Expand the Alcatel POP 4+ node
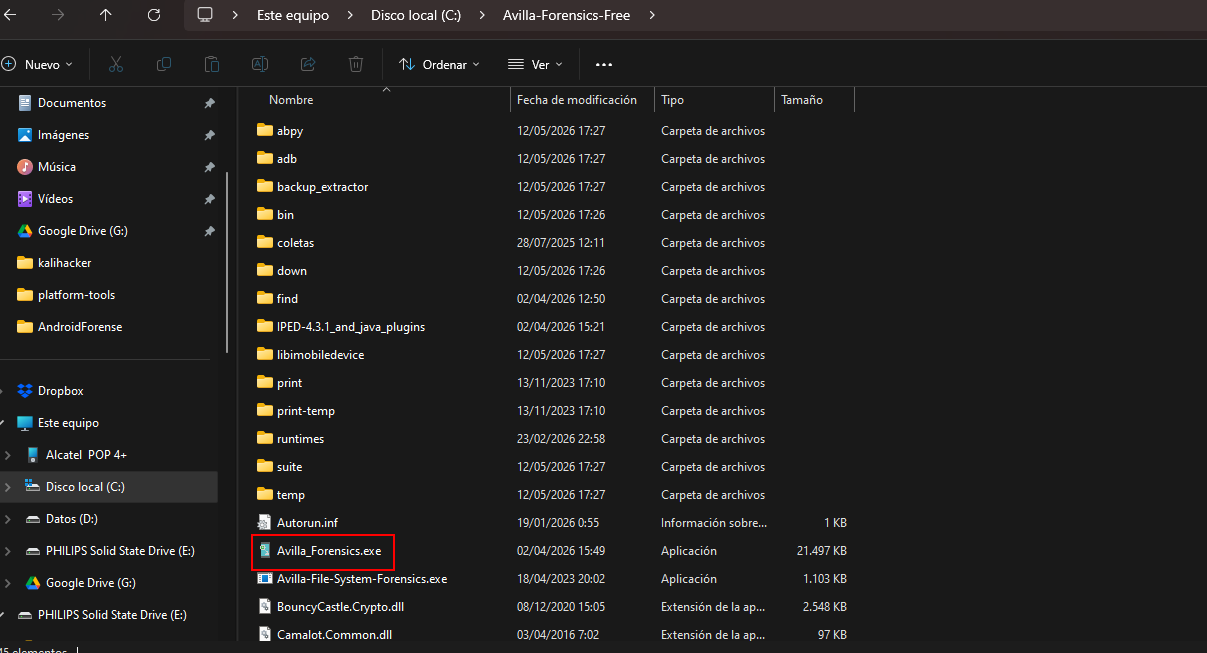1207x653 pixels. (8, 455)
